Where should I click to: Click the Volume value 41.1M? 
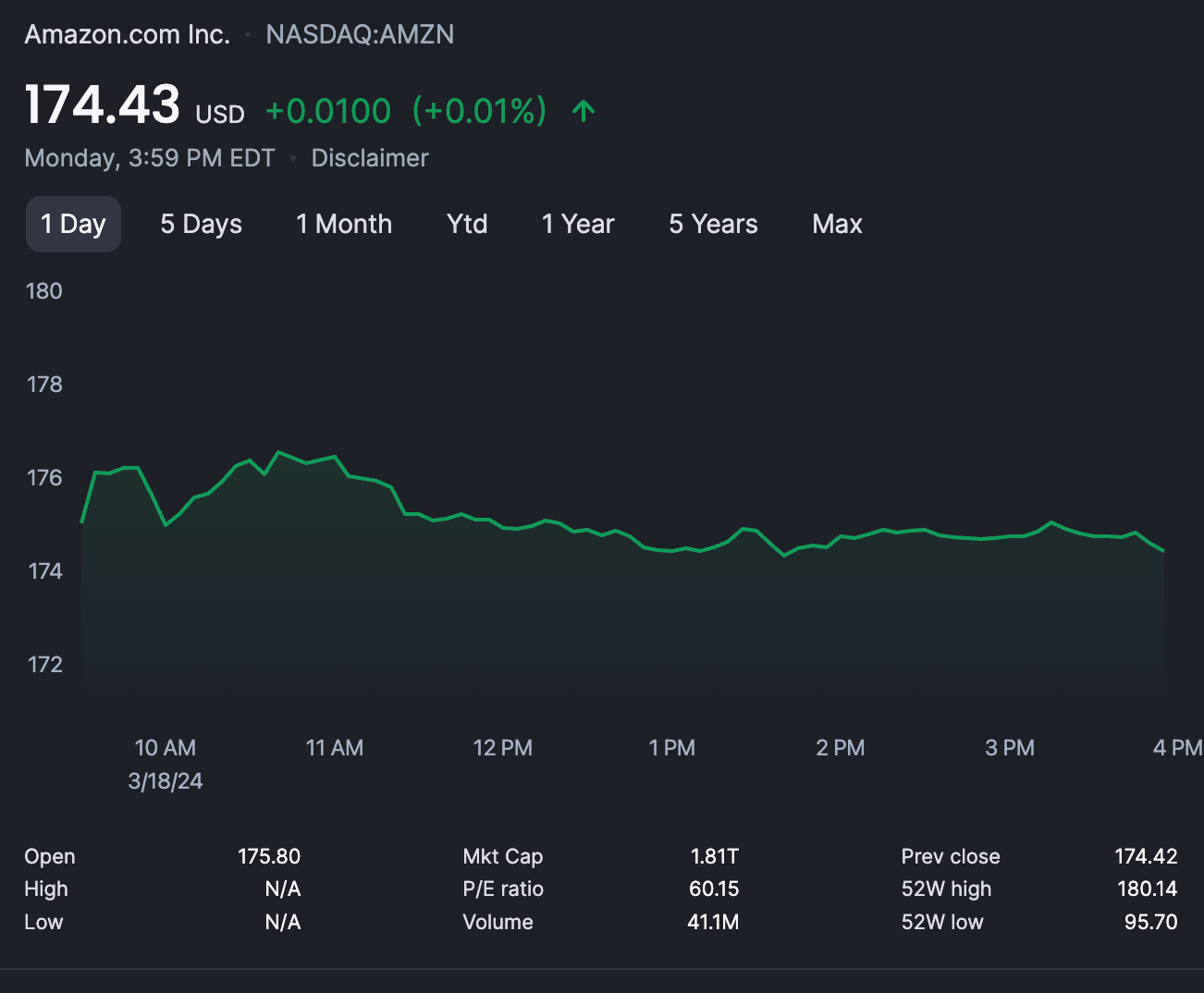point(713,922)
